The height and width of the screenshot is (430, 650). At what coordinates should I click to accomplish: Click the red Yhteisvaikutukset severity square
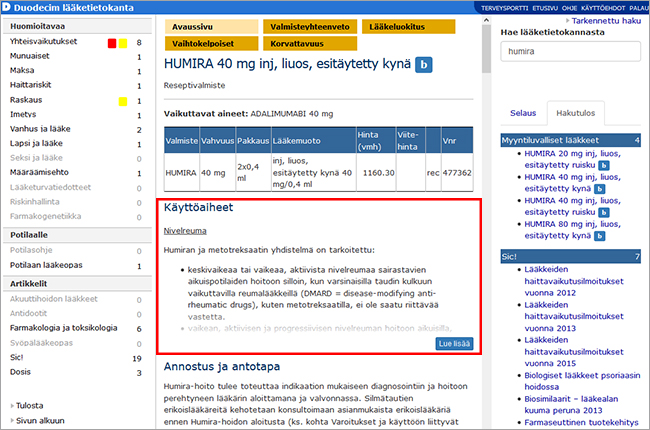(112, 43)
